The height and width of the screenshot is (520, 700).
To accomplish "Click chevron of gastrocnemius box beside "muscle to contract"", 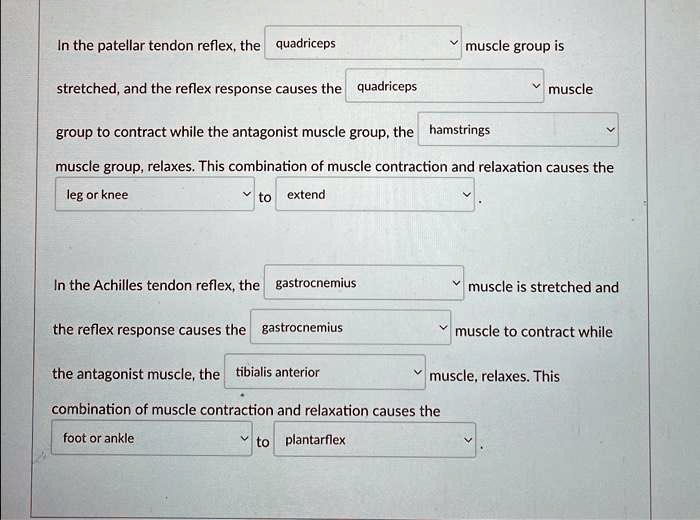I will 443,327.
